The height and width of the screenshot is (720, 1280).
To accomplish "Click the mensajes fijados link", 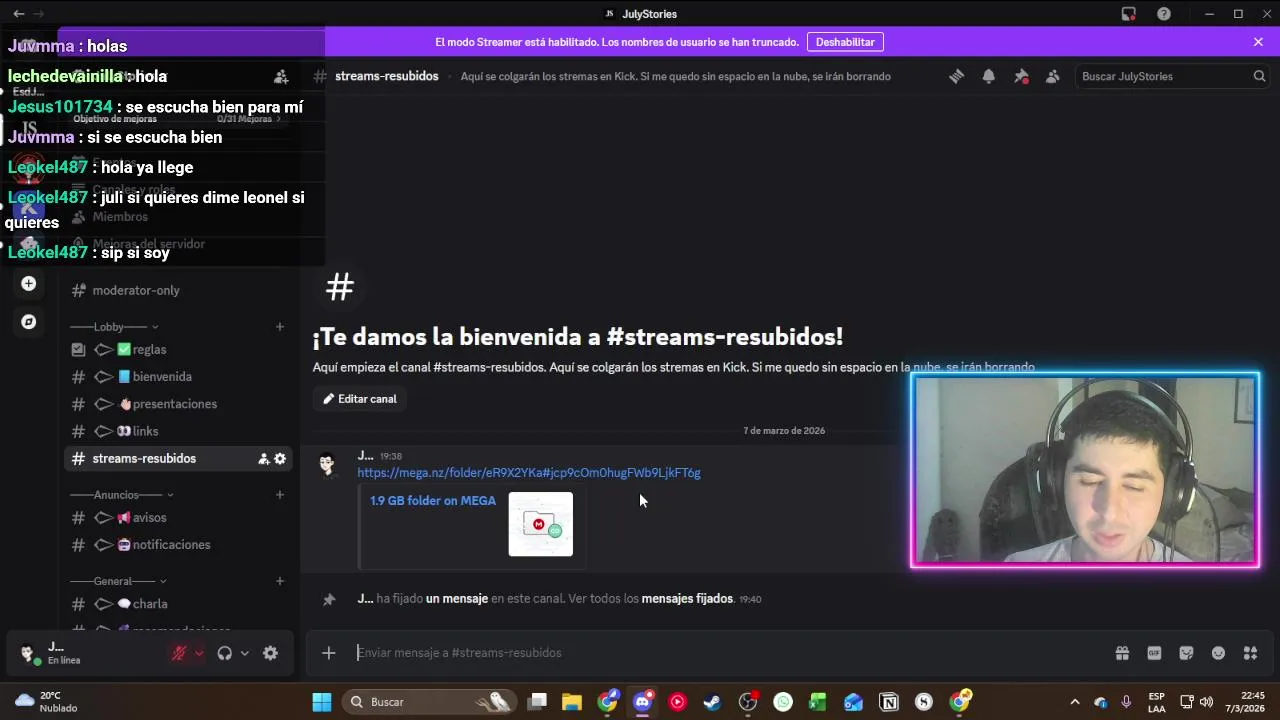I will (x=687, y=599).
